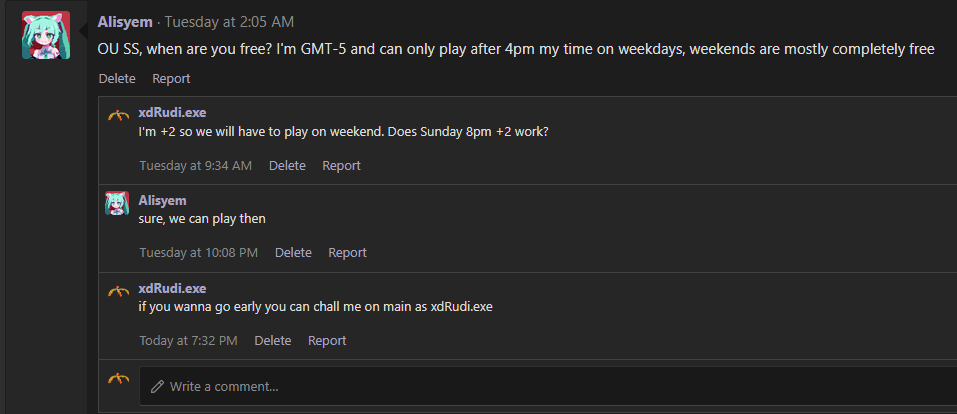Delete the comment posted Tuesday at 9:34 AM
Image resolution: width=957 pixels, height=414 pixels.
(287, 165)
